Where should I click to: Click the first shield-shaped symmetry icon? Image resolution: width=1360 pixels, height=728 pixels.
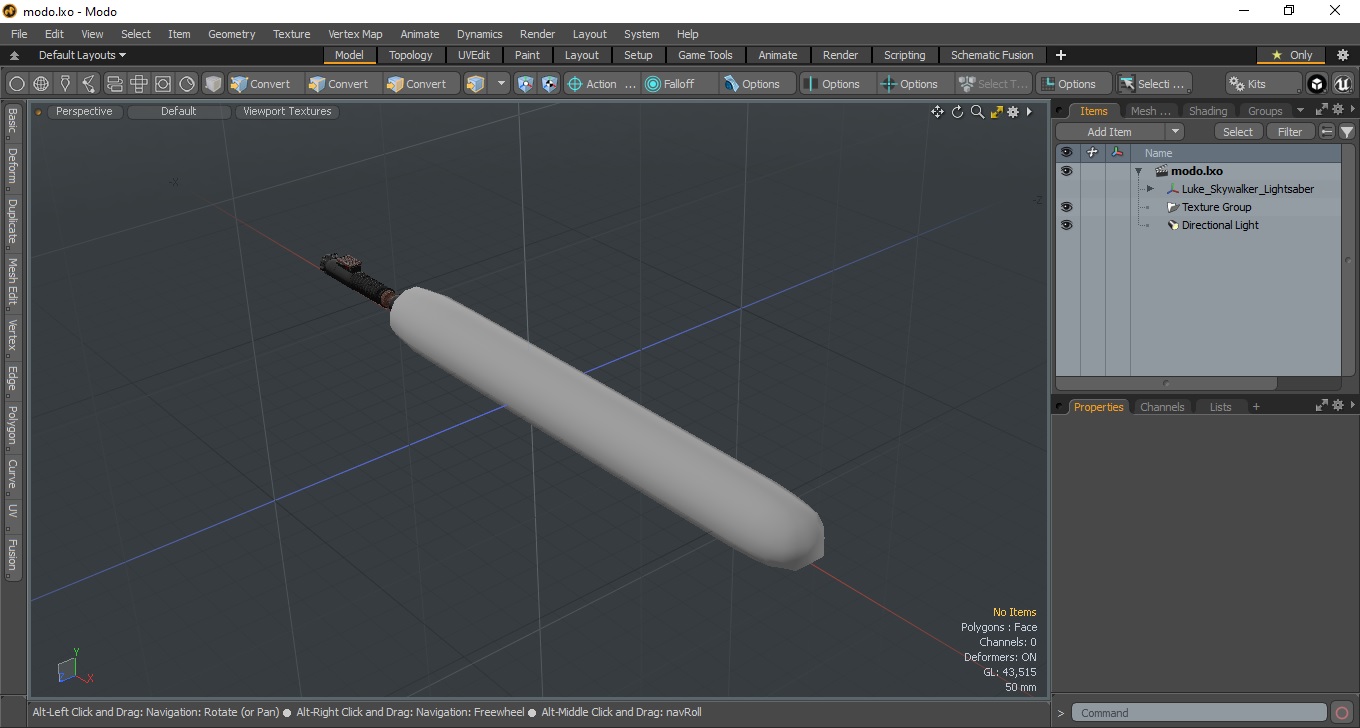click(x=526, y=84)
